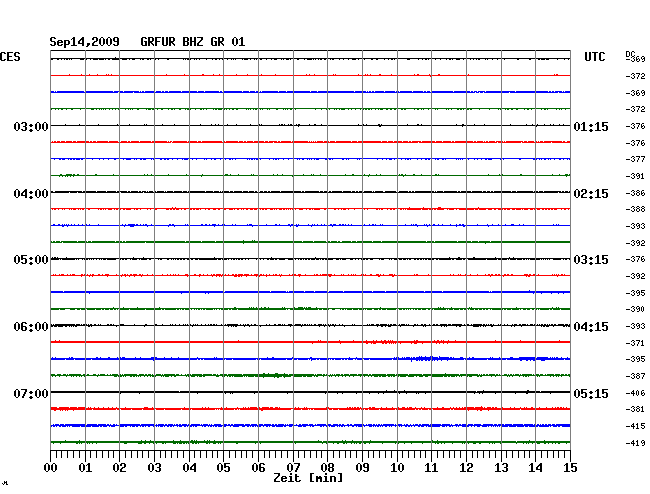Screen dimensions: 650x494
Task: Click the station title "GRFUR BHZ GR 01"
Action: click(193, 42)
